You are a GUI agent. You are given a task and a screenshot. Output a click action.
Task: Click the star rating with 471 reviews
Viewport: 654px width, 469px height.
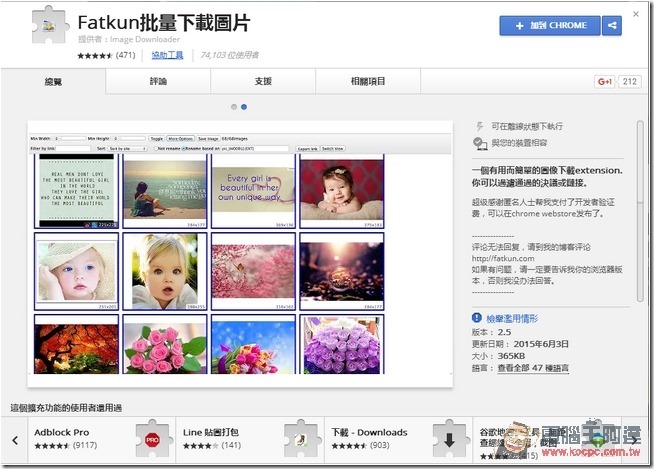click(x=95, y=55)
